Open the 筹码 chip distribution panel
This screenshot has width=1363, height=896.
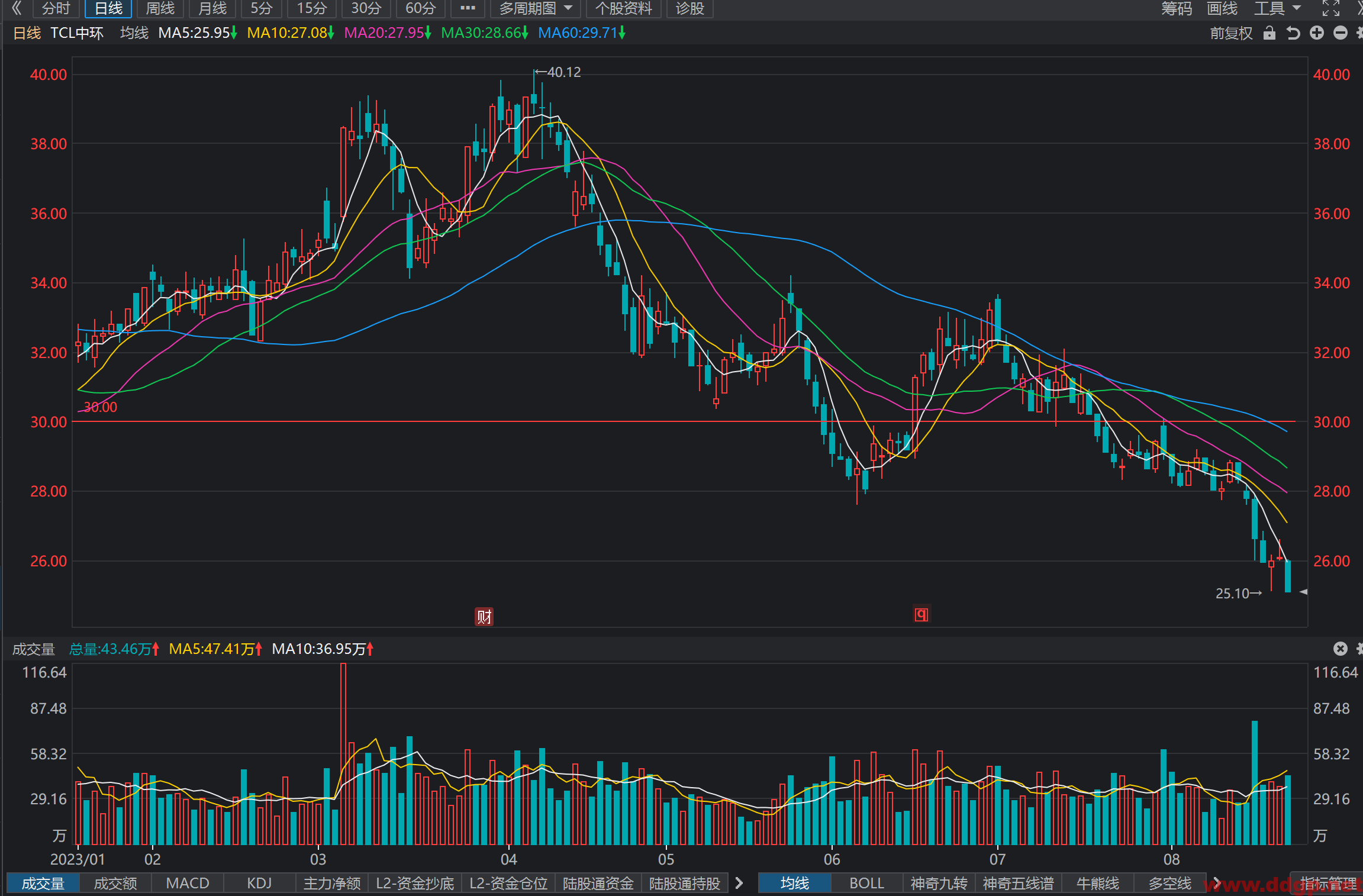point(1176,8)
